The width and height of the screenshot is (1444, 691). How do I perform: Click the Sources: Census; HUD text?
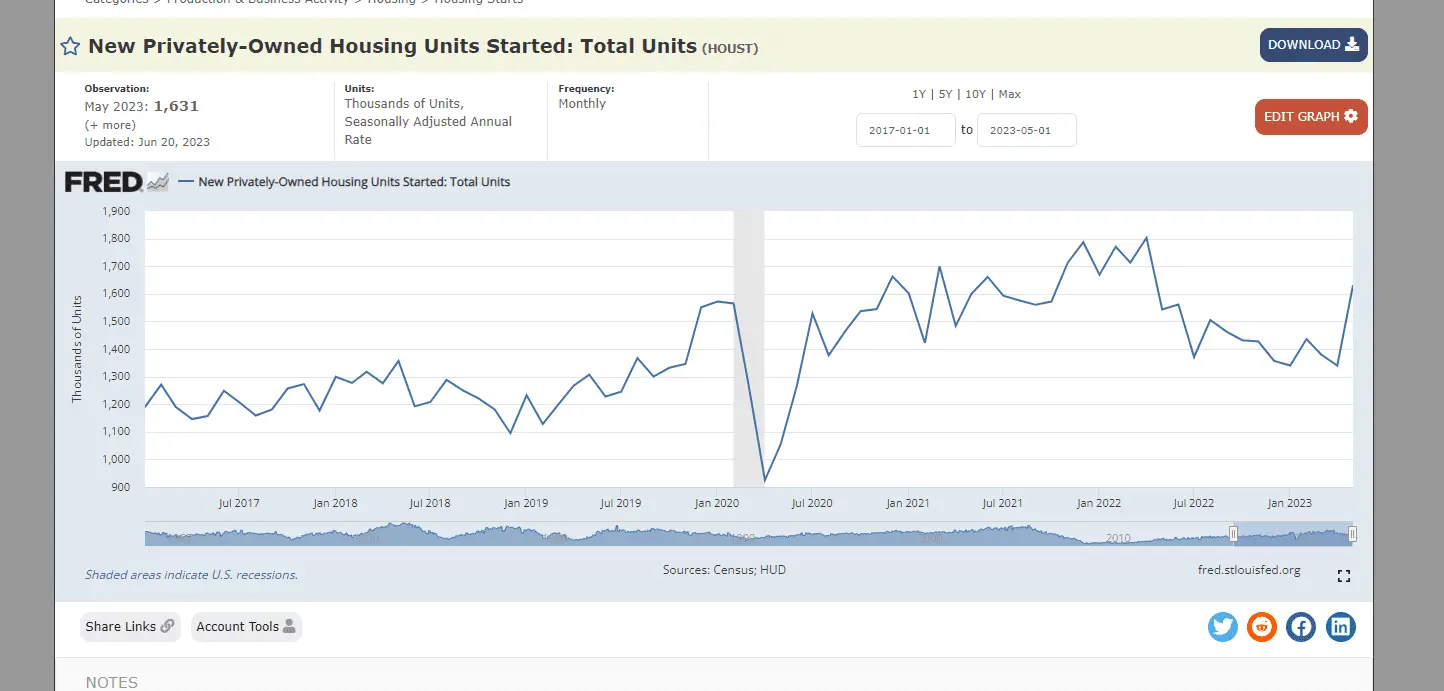coord(724,569)
